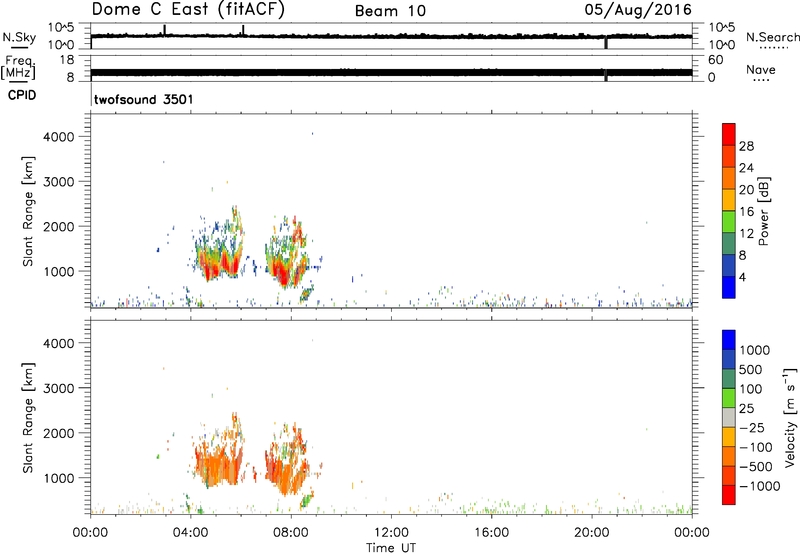Click the gray -25 to 25 velocity colorbar segment
The image size is (800, 554).
tap(729, 417)
